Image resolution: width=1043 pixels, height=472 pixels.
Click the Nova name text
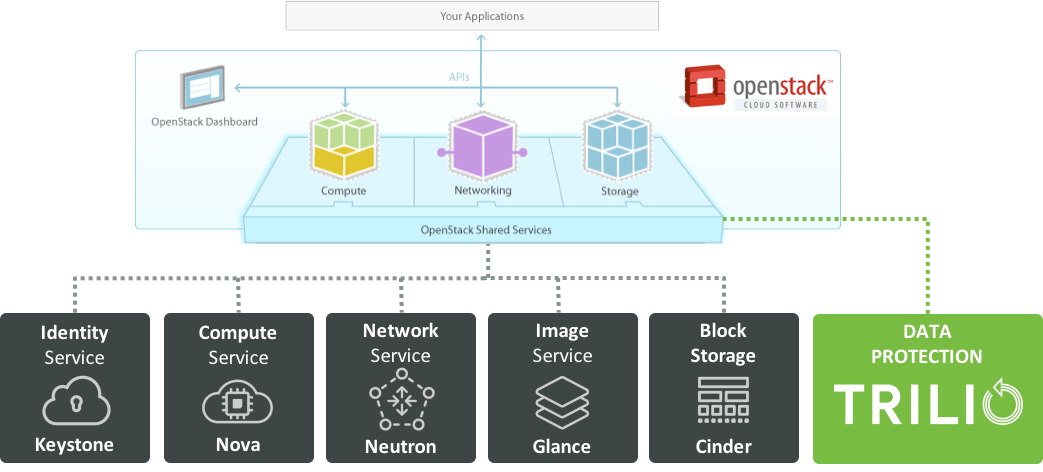[x=237, y=445]
